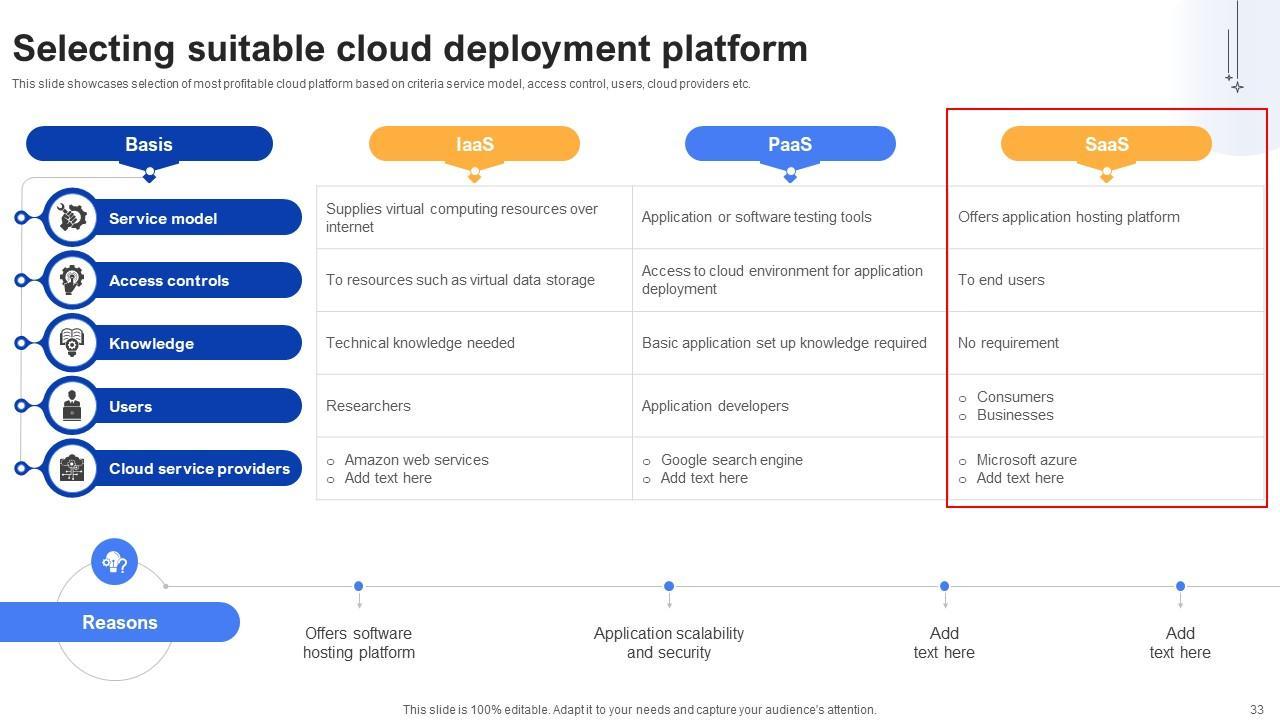Select the Basis header pill

149,144
